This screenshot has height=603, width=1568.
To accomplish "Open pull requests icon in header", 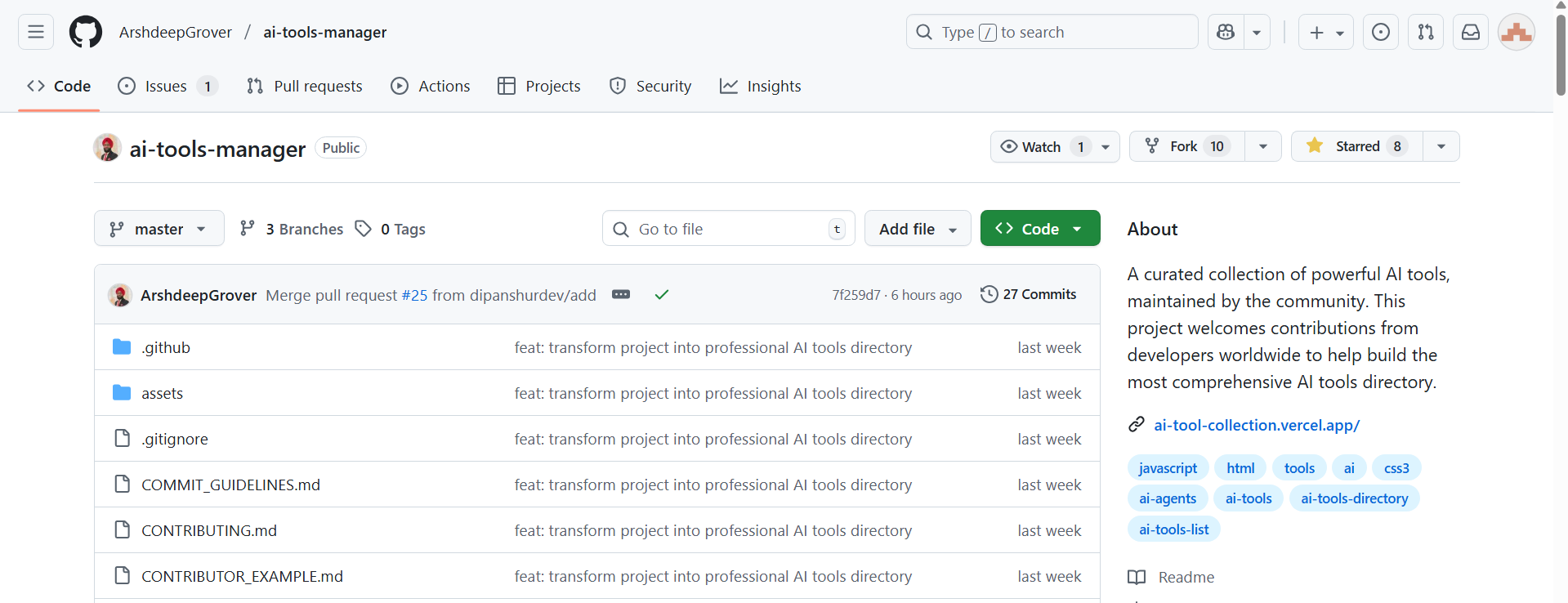I will 1426,32.
